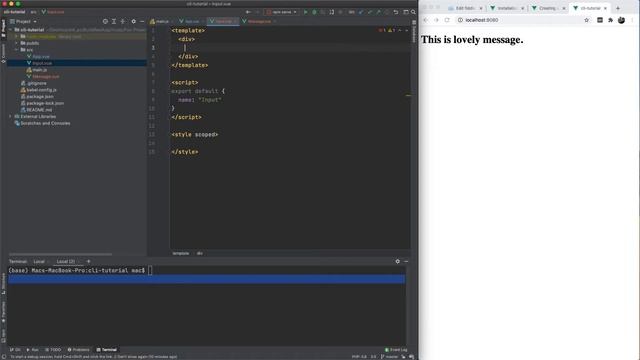
Task: Expand the public folder
Action: click(x=16, y=43)
